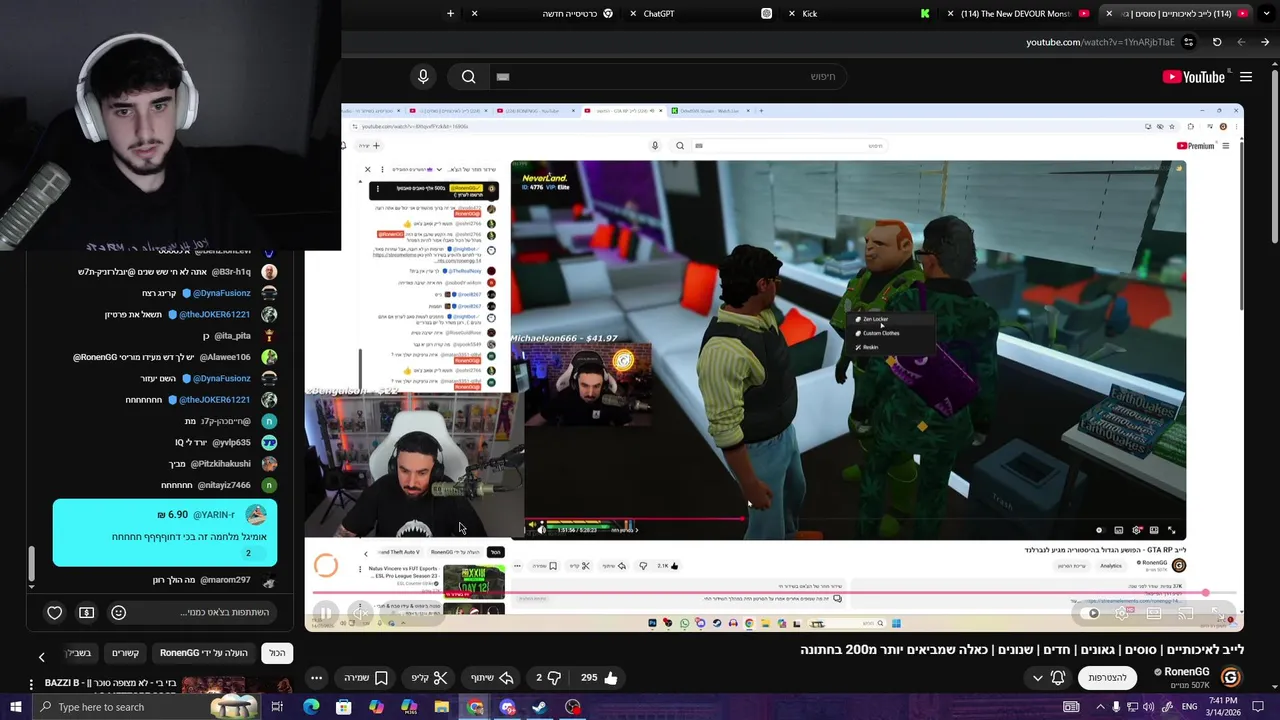Viewport: 1280px width, 720px height.
Task: Click the שמירה save button
Action: pos(366,678)
